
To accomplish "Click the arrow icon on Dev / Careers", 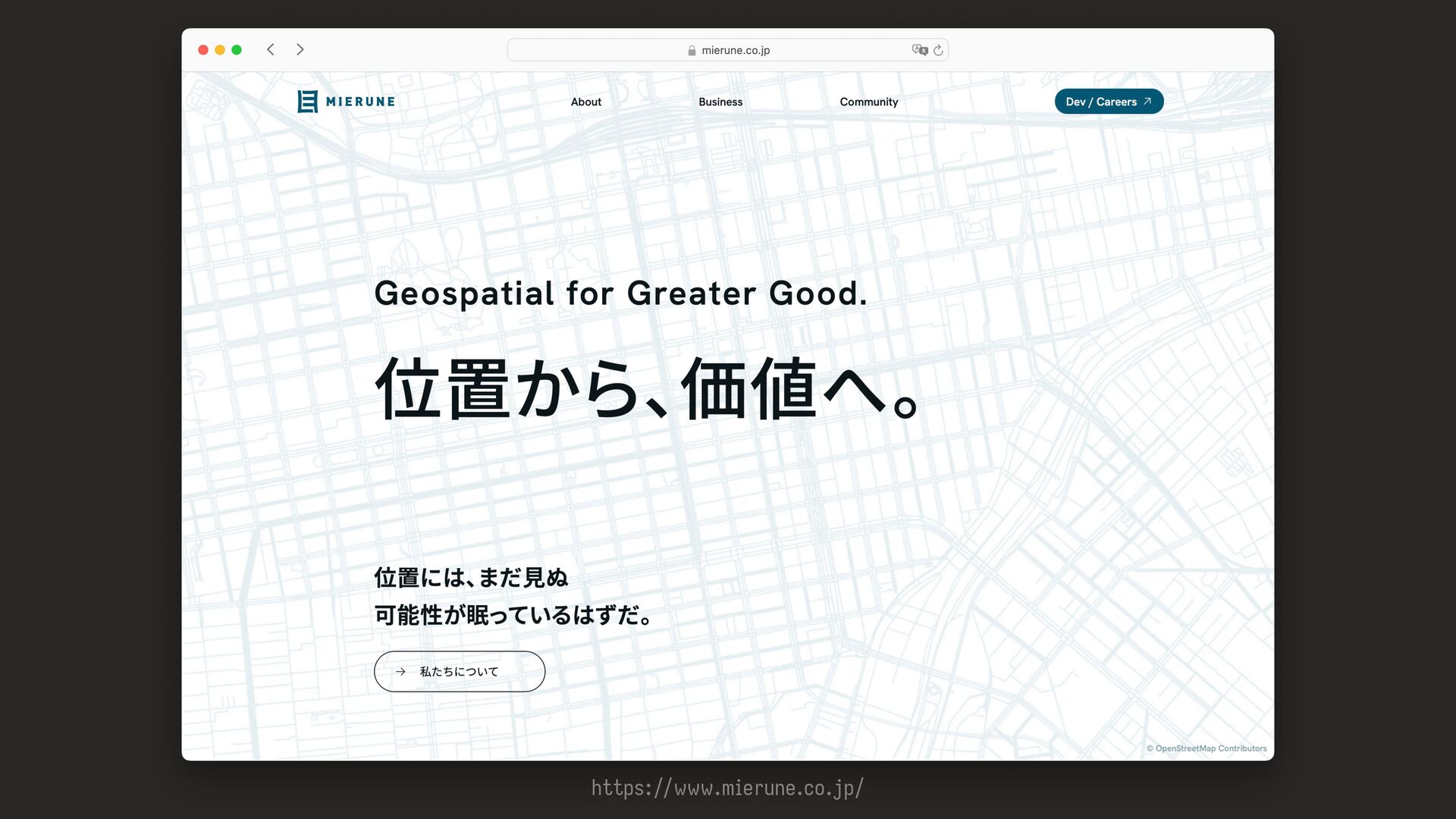I will pyautogui.click(x=1147, y=102).
